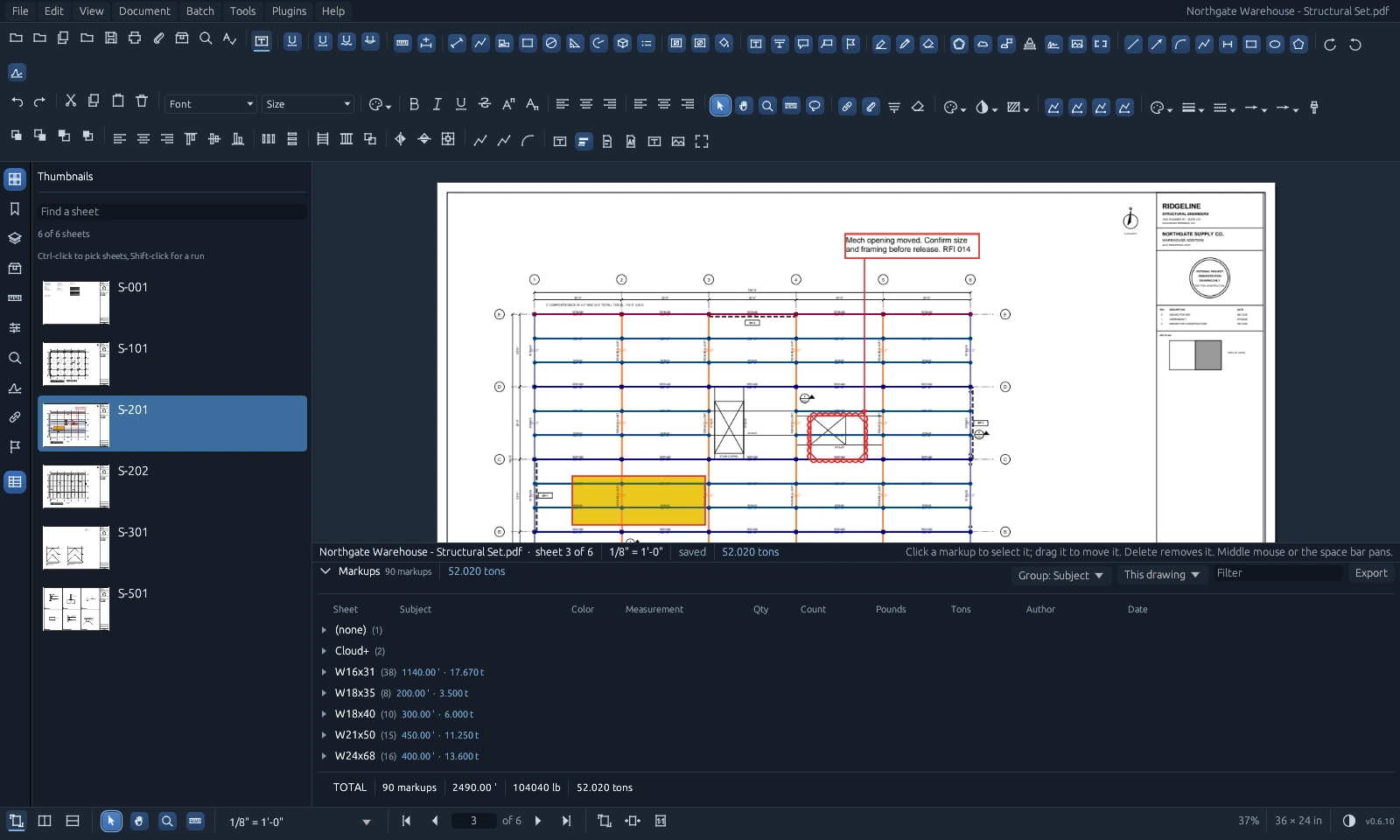Toggle underline text formatting
1400x840 pixels.
click(461, 104)
